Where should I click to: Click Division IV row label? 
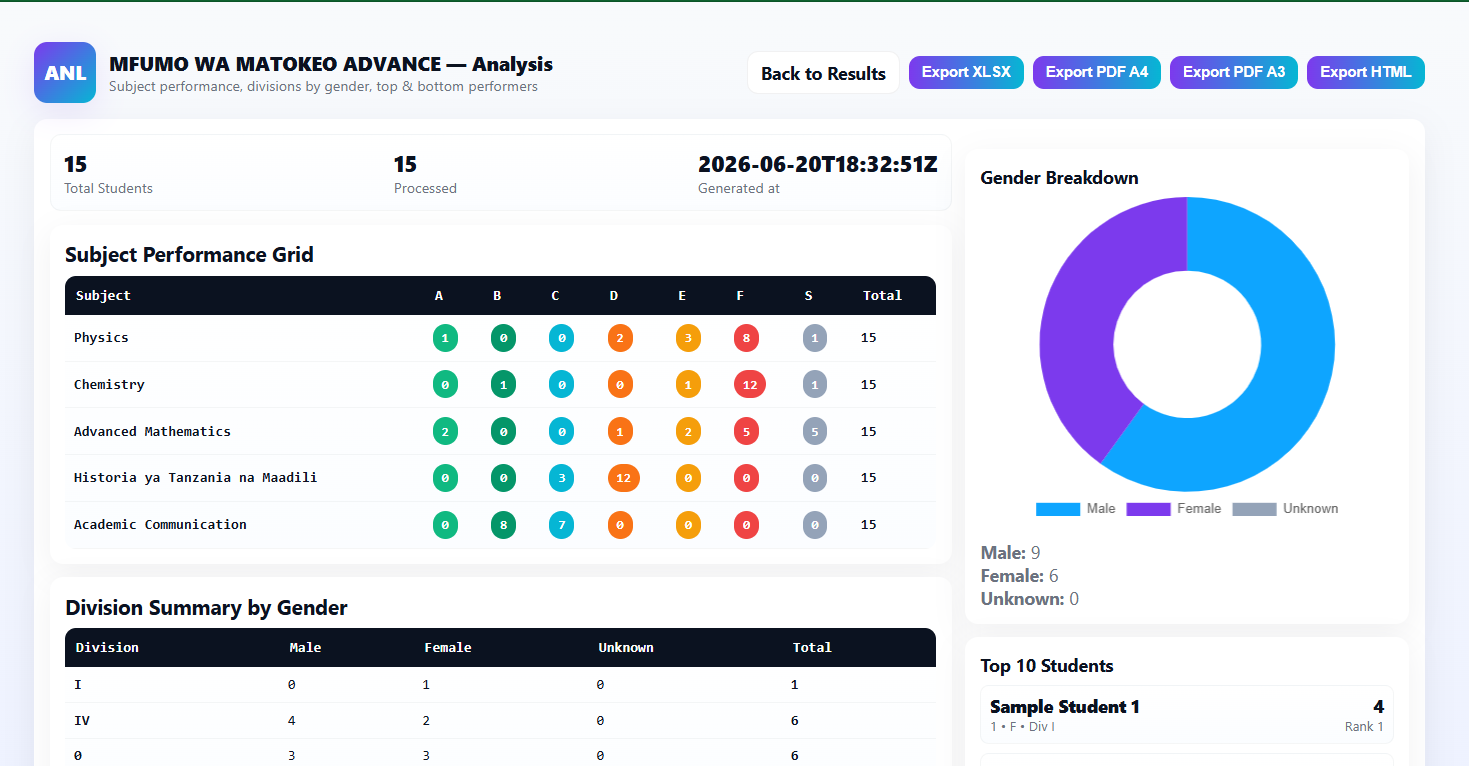pyautogui.click(x=82, y=720)
